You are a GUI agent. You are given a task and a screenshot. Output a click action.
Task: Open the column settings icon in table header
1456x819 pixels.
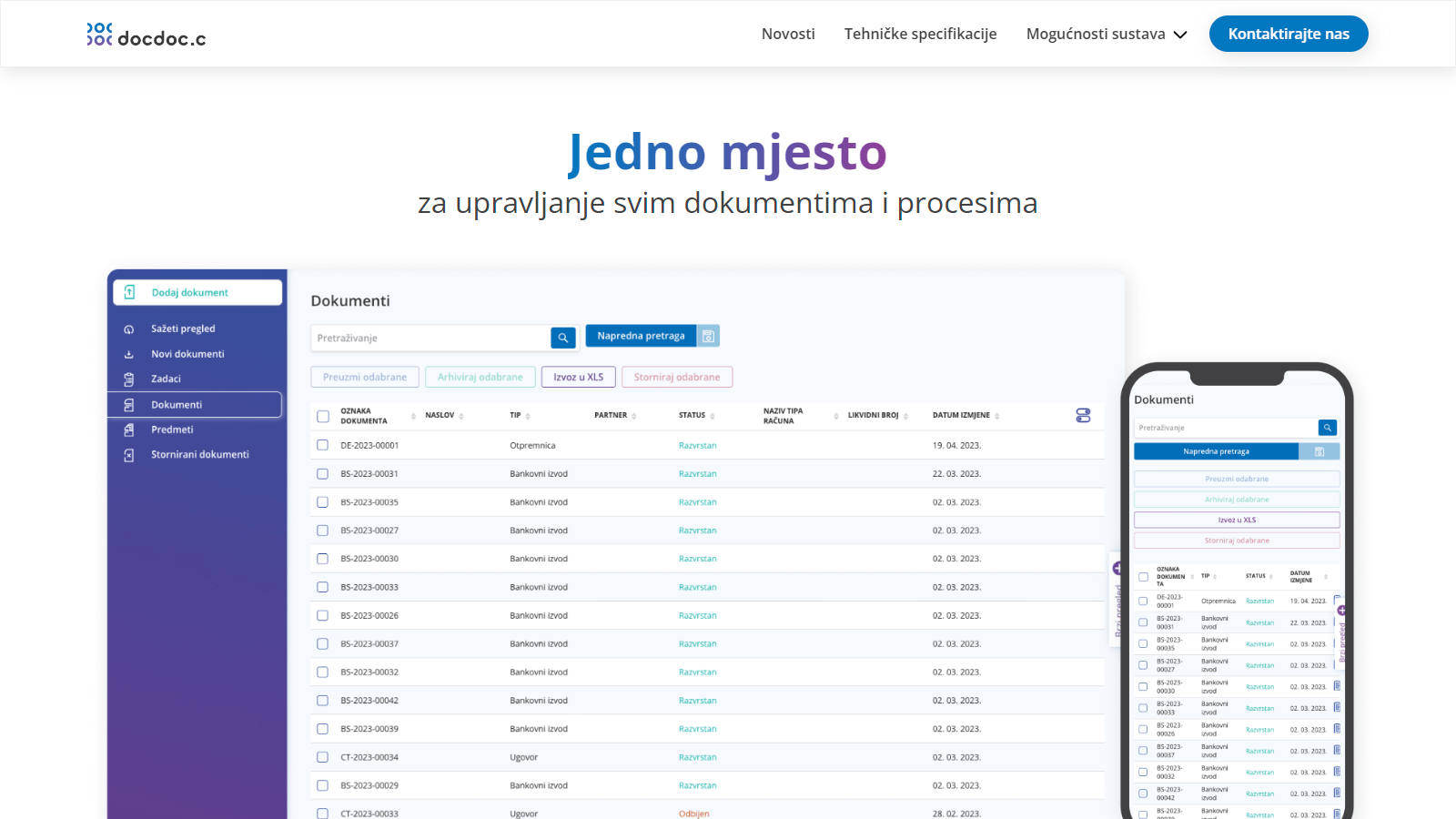(1083, 416)
